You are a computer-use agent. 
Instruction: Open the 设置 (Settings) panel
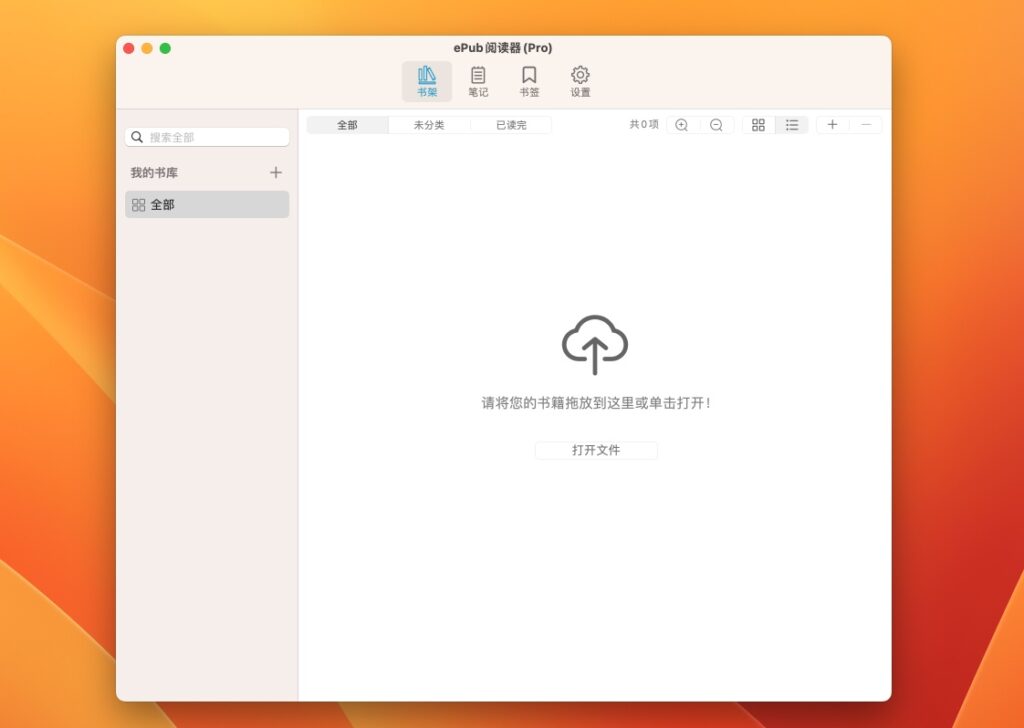tap(580, 80)
